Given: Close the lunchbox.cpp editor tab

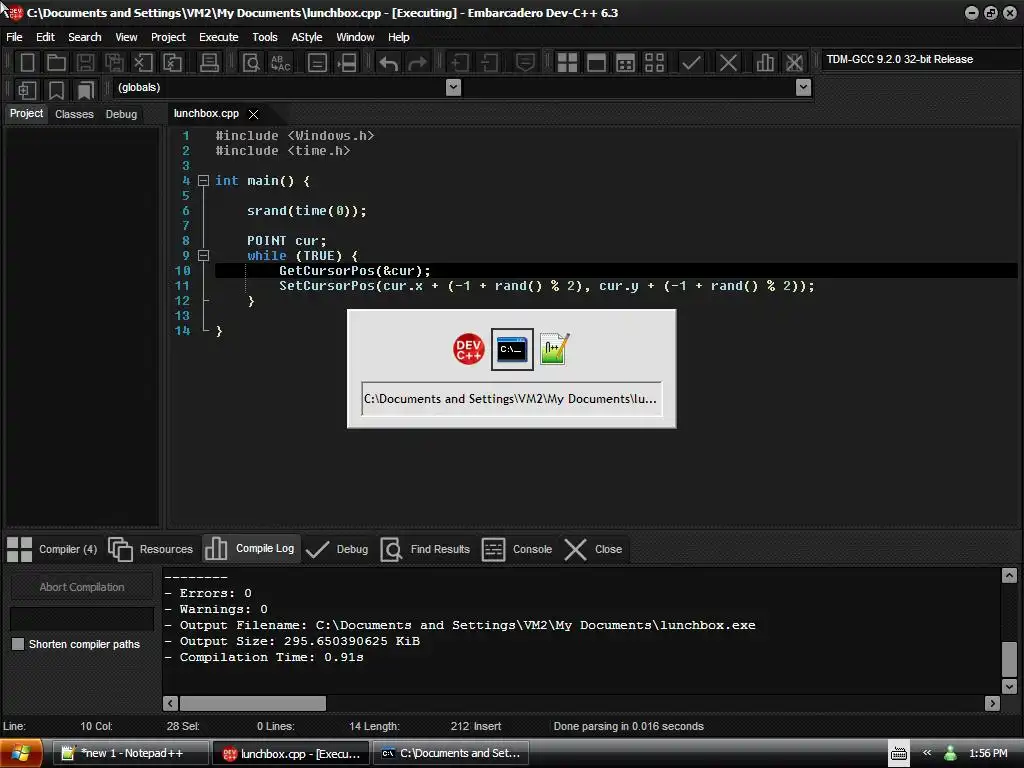Looking at the screenshot, I should pyautogui.click(x=253, y=114).
